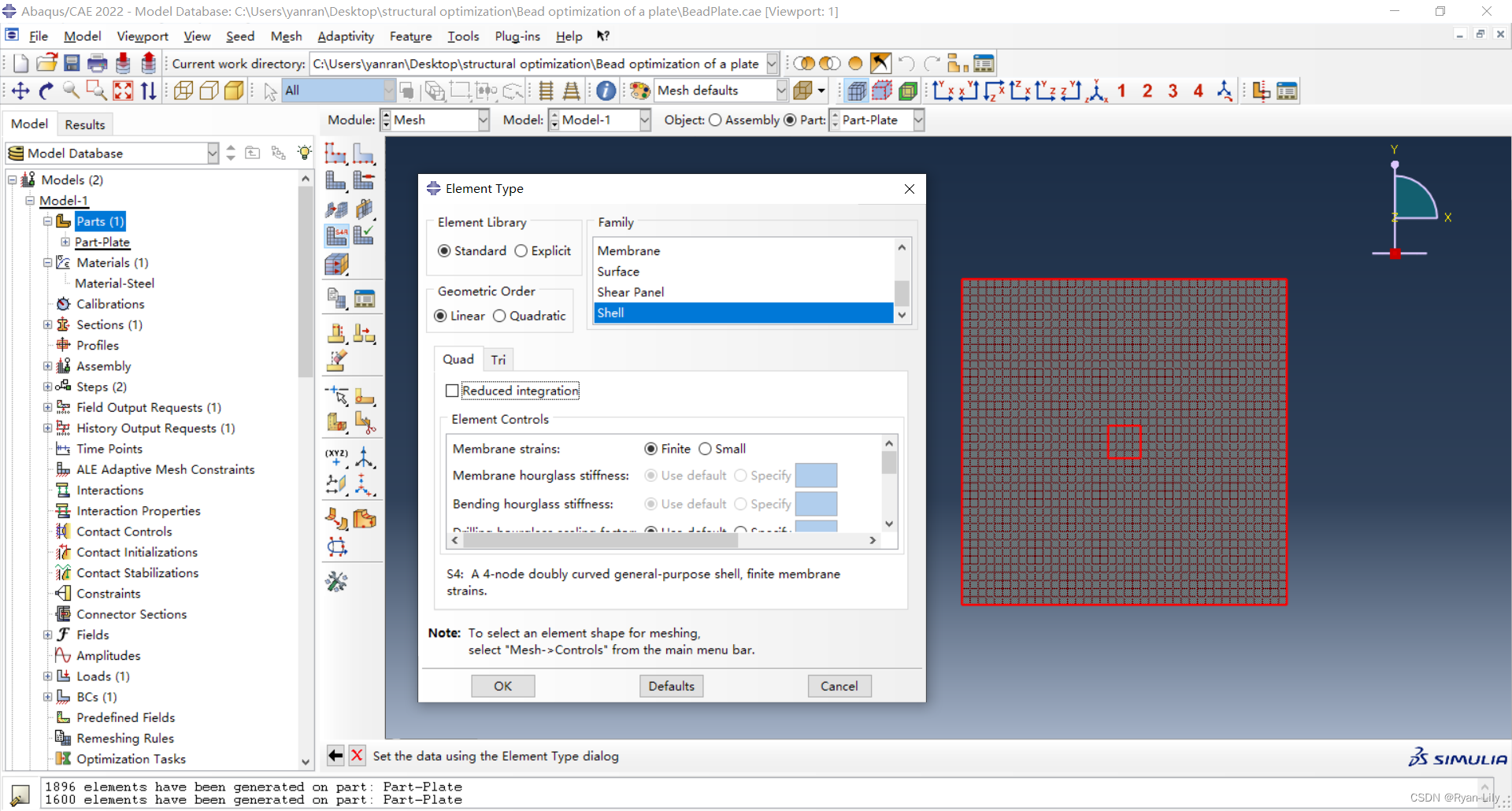Click the Seed Part tool

click(336, 154)
